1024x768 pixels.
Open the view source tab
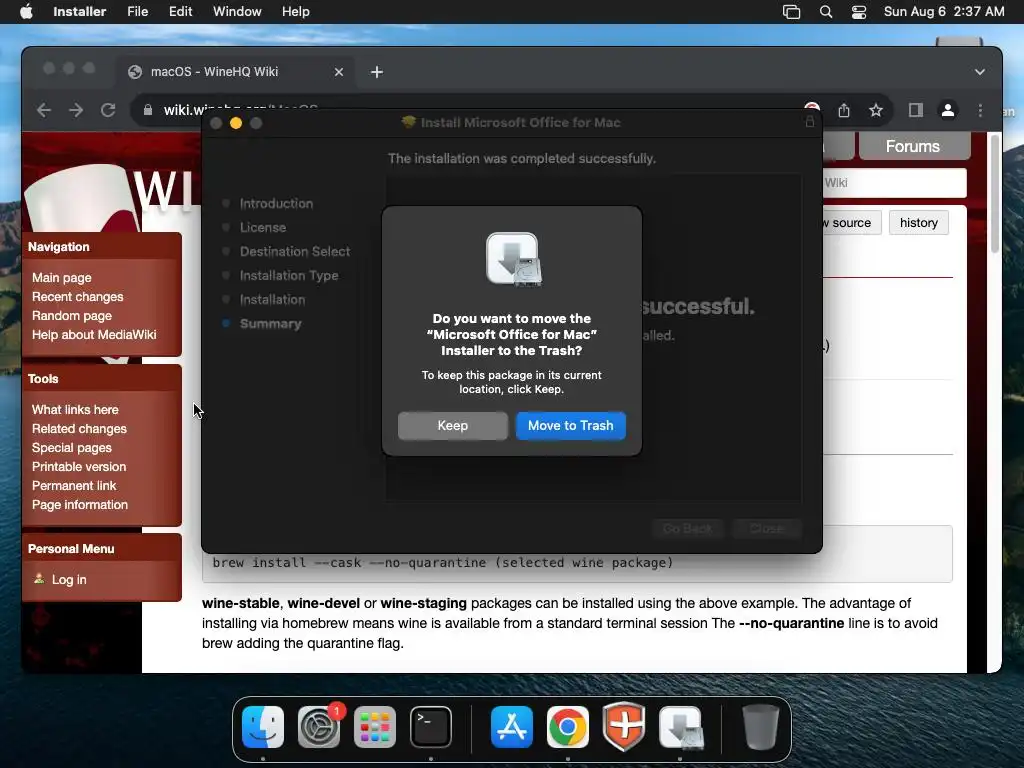(x=852, y=223)
